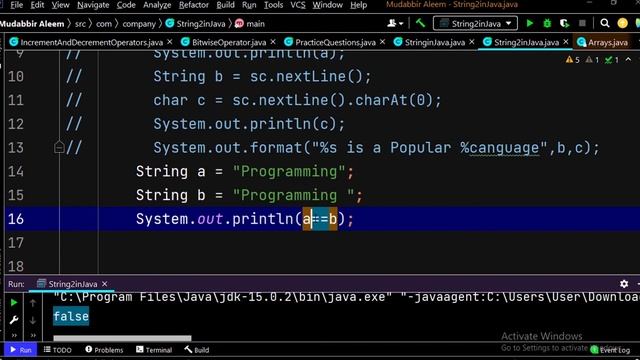Click the inspection widget up arrow
Image resolution: width=640 pixels, height=360 pixels.
(x=629, y=60)
